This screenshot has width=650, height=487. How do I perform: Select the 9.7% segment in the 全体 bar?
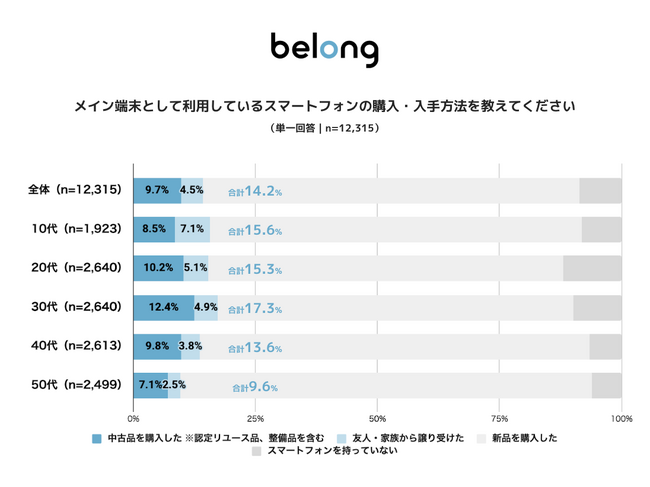coord(157,190)
